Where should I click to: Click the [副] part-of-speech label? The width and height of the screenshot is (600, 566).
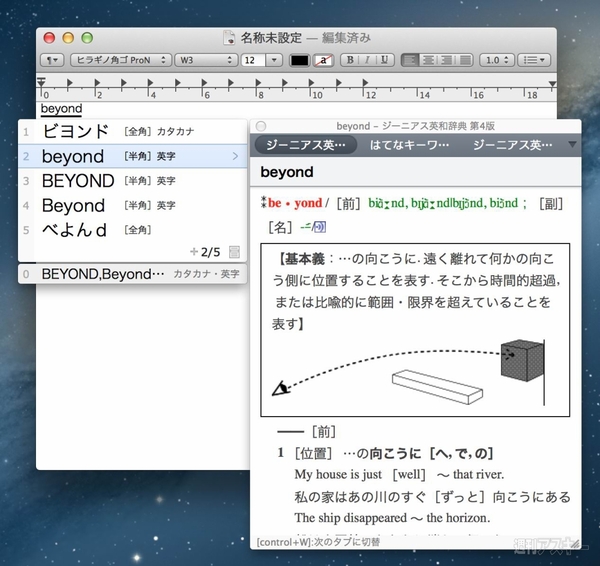[551, 204]
